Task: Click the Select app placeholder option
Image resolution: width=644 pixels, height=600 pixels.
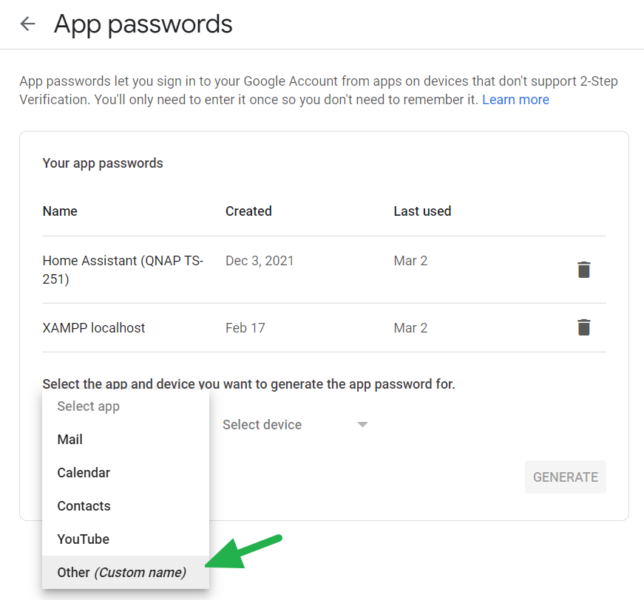Action: click(x=88, y=407)
